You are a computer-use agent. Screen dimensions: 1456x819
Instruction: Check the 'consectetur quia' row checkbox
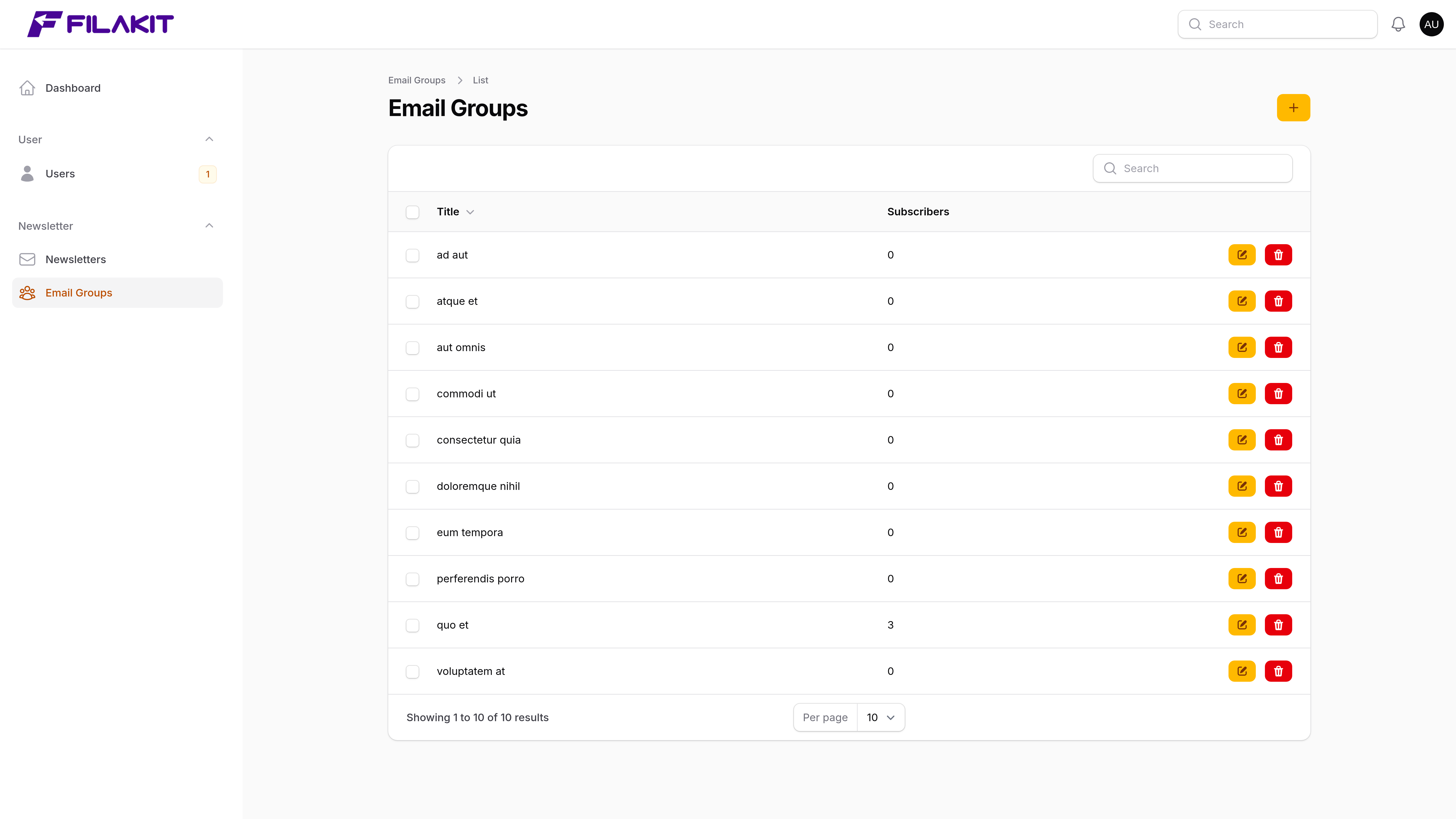413,440
